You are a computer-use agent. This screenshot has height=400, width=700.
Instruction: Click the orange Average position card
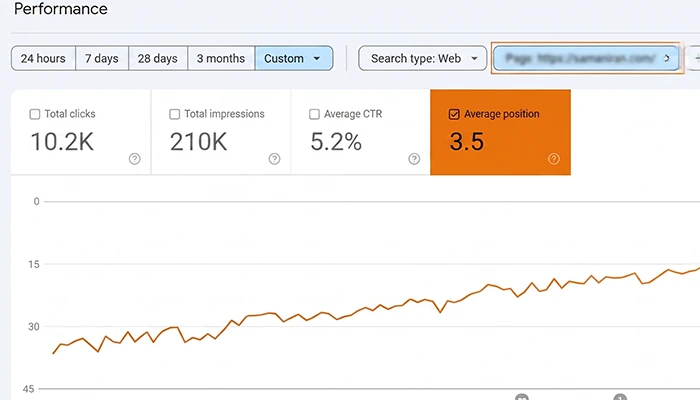(500, 132)
